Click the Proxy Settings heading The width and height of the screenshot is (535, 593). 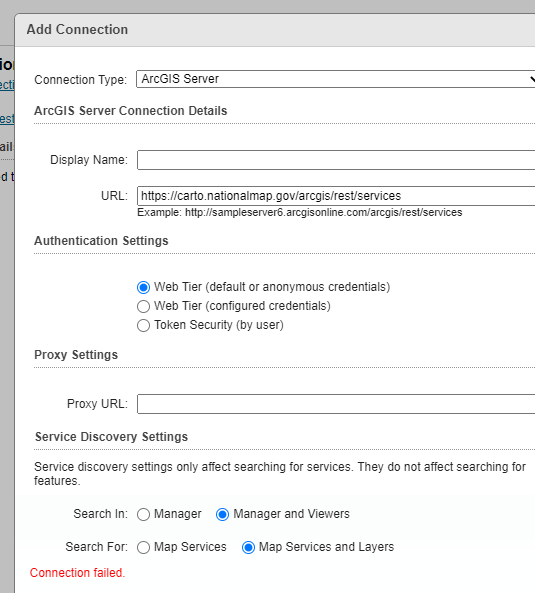pos(76,355)
